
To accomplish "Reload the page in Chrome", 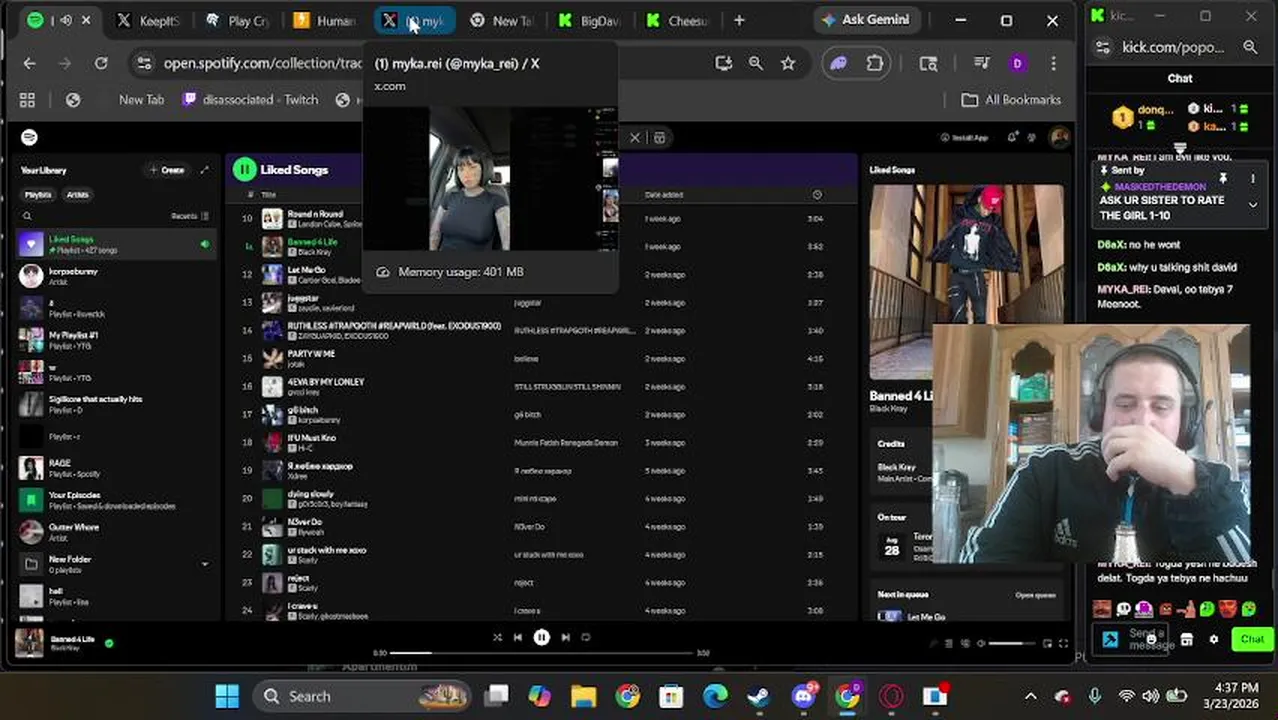I will pos(101,63).
